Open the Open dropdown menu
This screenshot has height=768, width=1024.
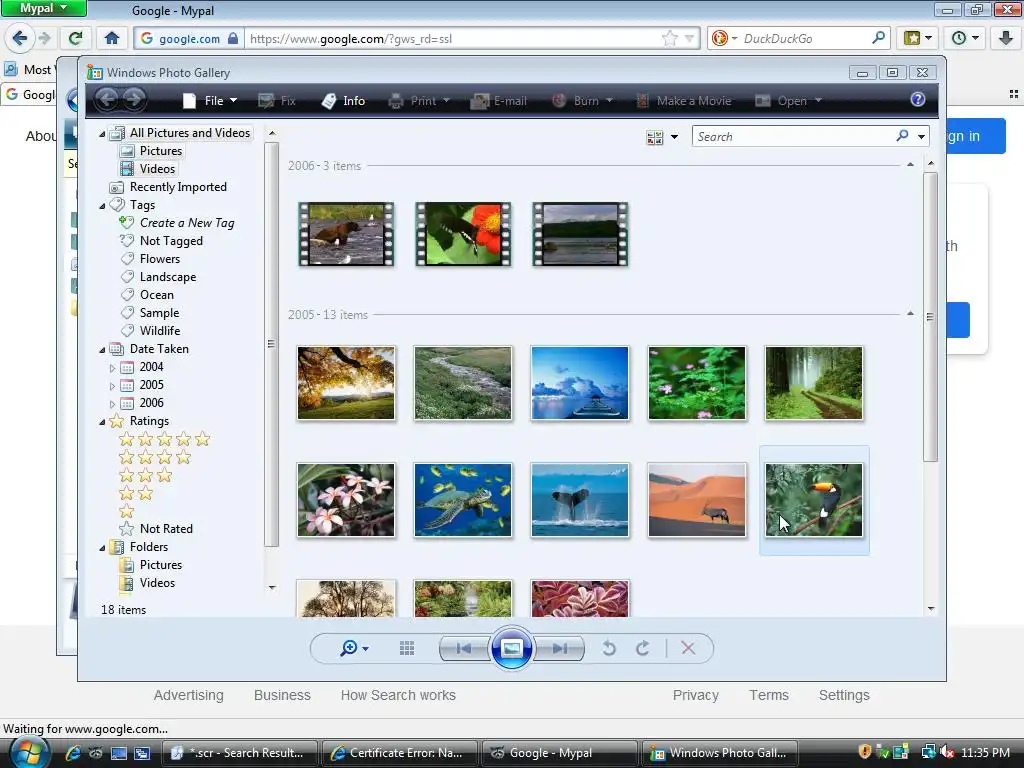point(788,101)
